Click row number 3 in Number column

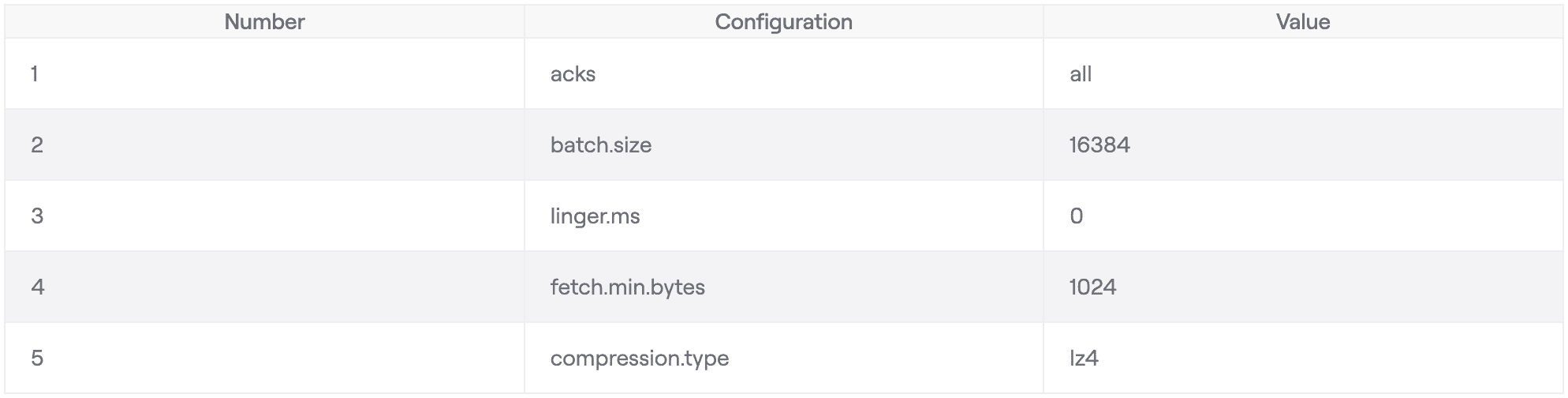point(37,216)
